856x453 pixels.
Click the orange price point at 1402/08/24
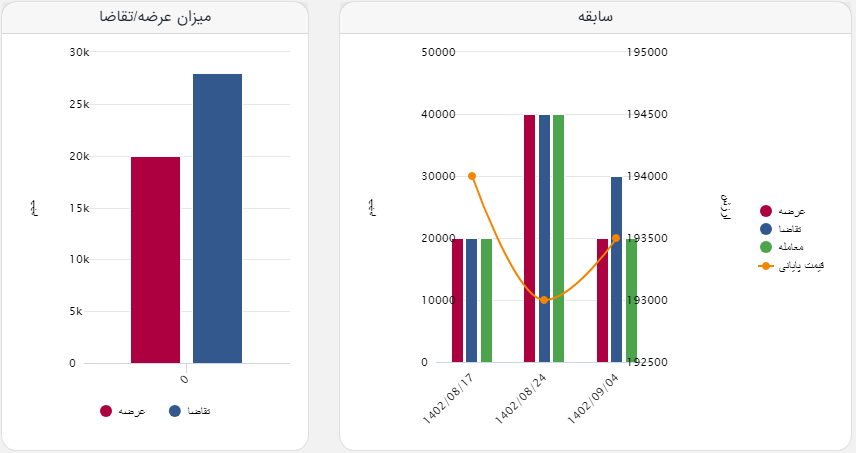544,300
